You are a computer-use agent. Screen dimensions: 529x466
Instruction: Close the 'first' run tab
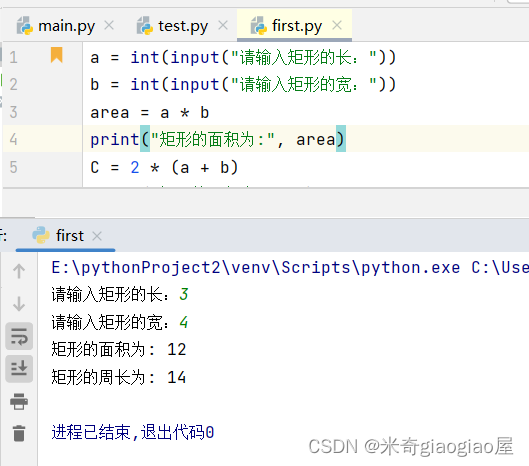click(x=97, y=236)
